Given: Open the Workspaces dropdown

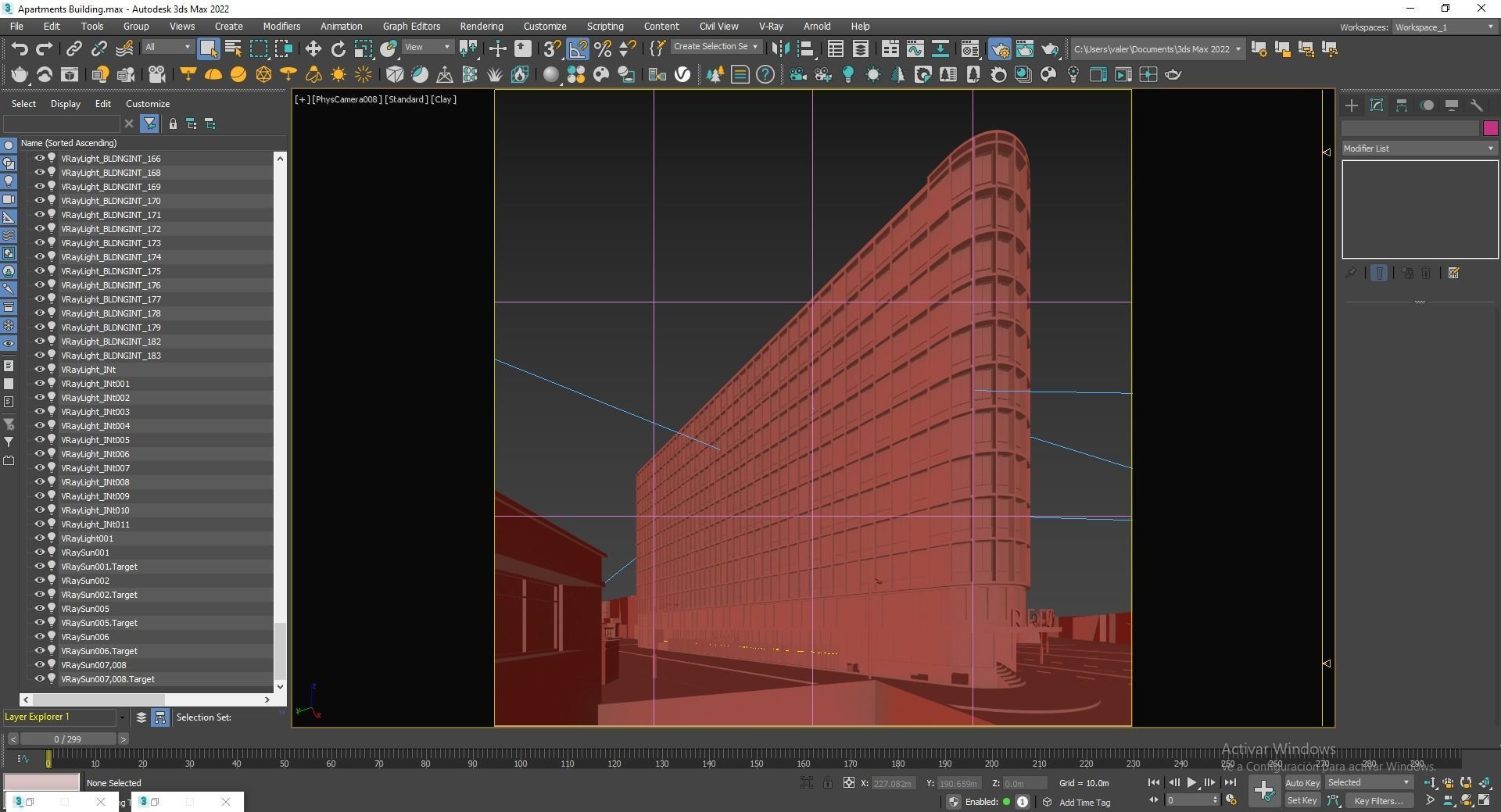Looking at the screenshot, I should point(1444,27).
